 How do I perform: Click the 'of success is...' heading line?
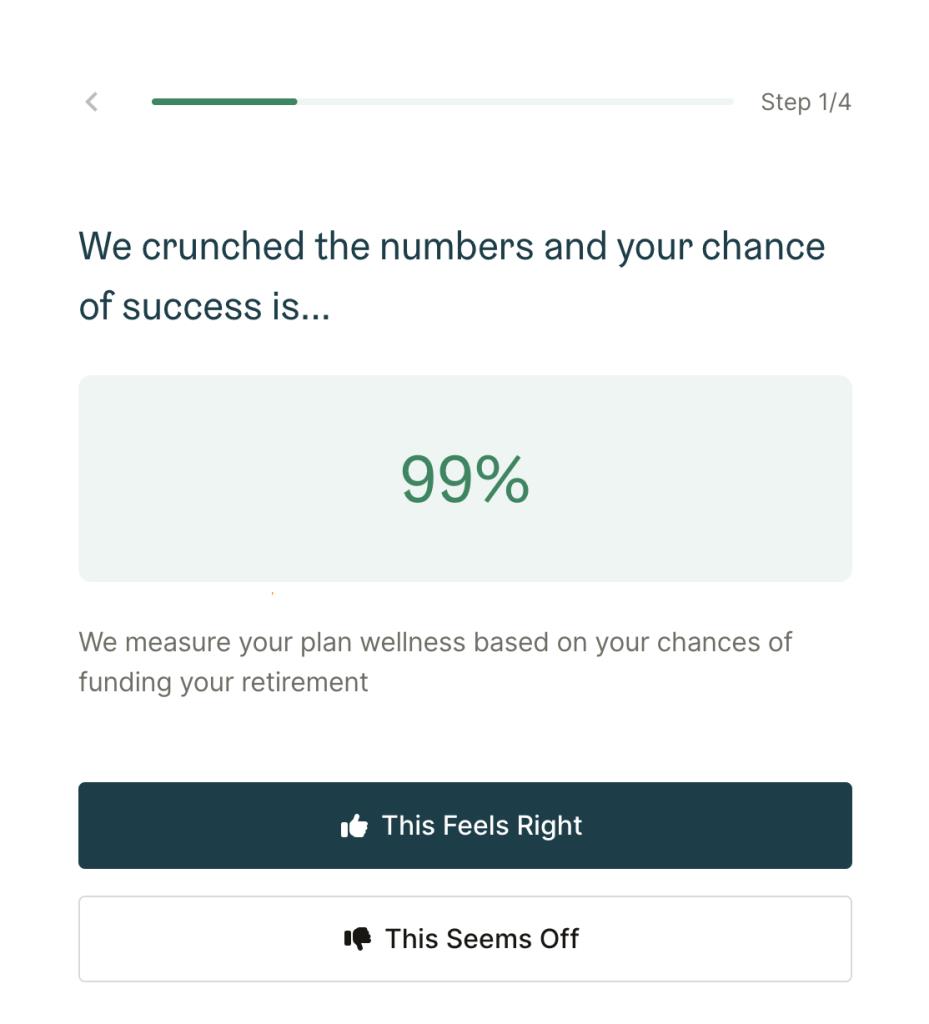point(204,306)
